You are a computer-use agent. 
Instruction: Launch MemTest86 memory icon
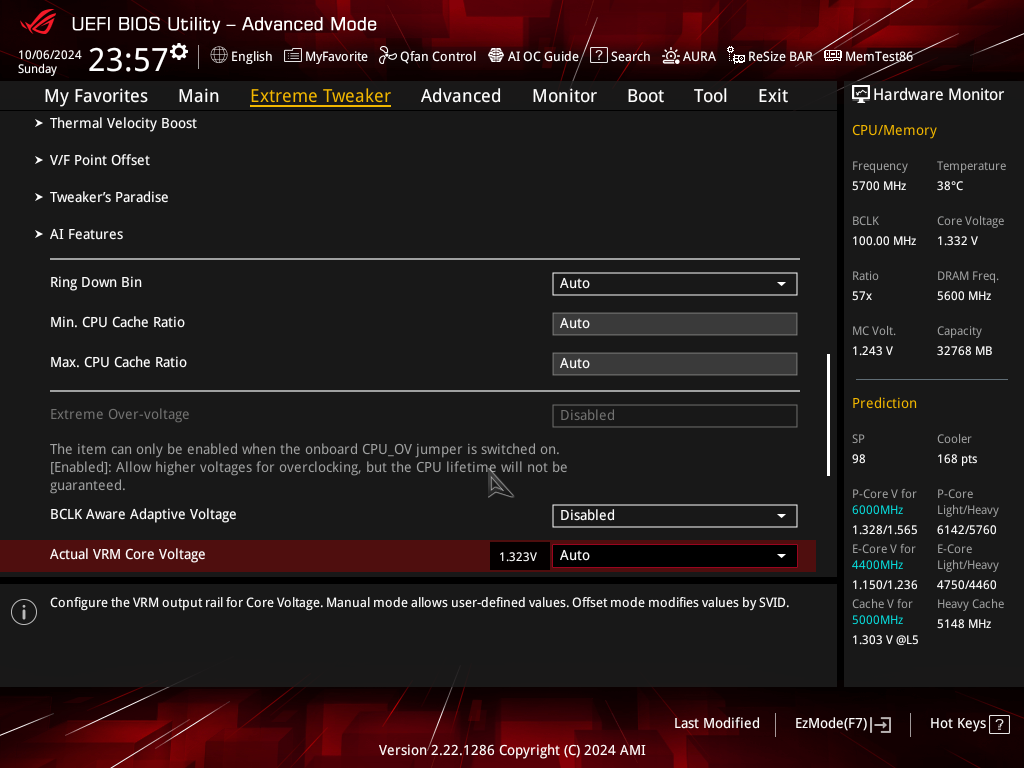click(x=833, y=56)
